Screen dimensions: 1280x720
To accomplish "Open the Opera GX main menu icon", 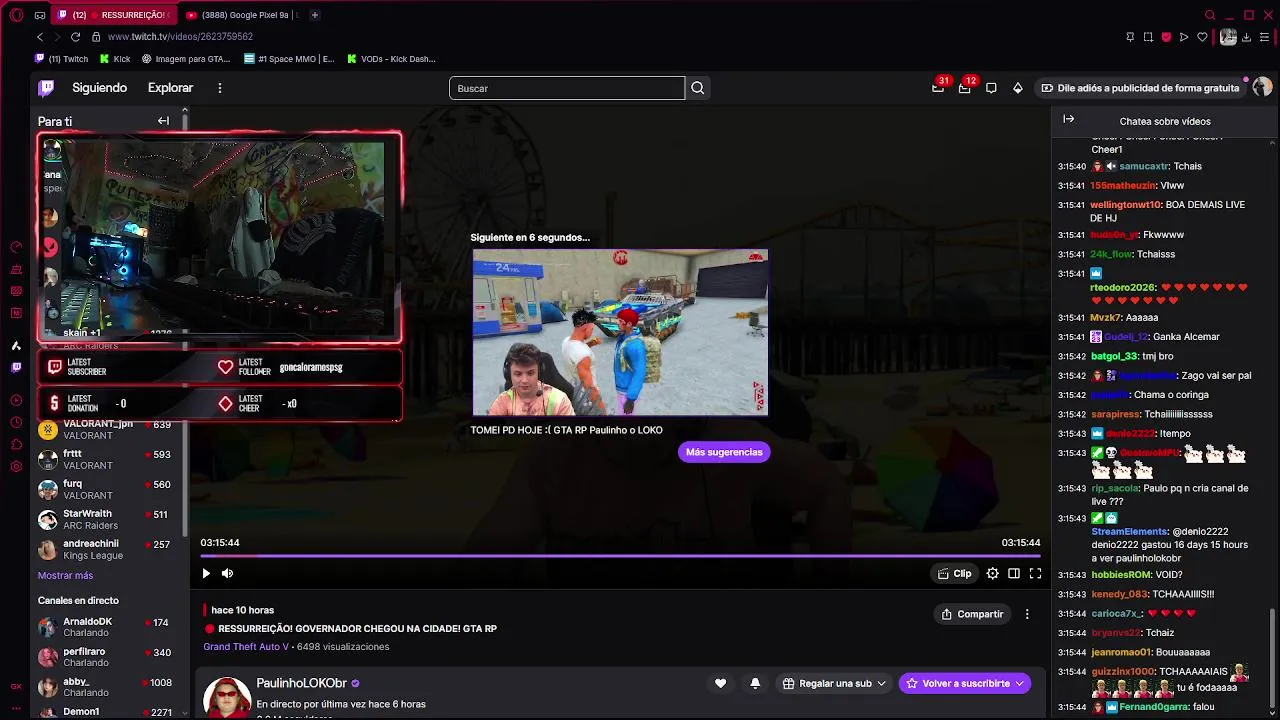I will [16, 15].
